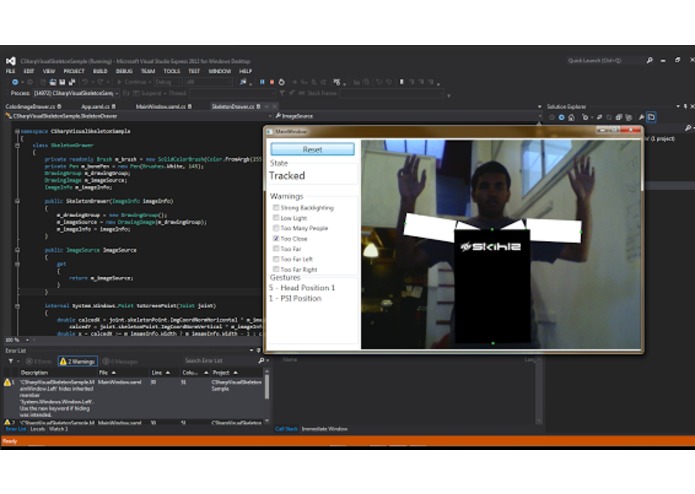695x494 pixels.
Task: Open the WINDOW menu
Action: pos(219,71)
